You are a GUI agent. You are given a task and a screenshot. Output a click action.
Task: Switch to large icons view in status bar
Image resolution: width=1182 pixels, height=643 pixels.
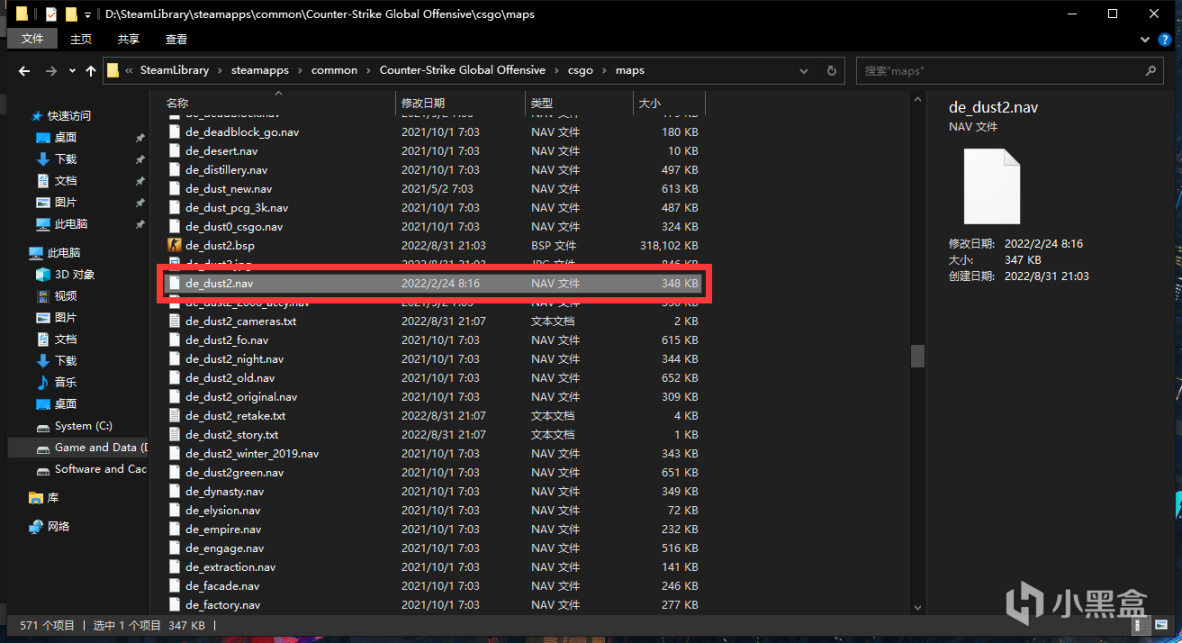(1161, 625)
